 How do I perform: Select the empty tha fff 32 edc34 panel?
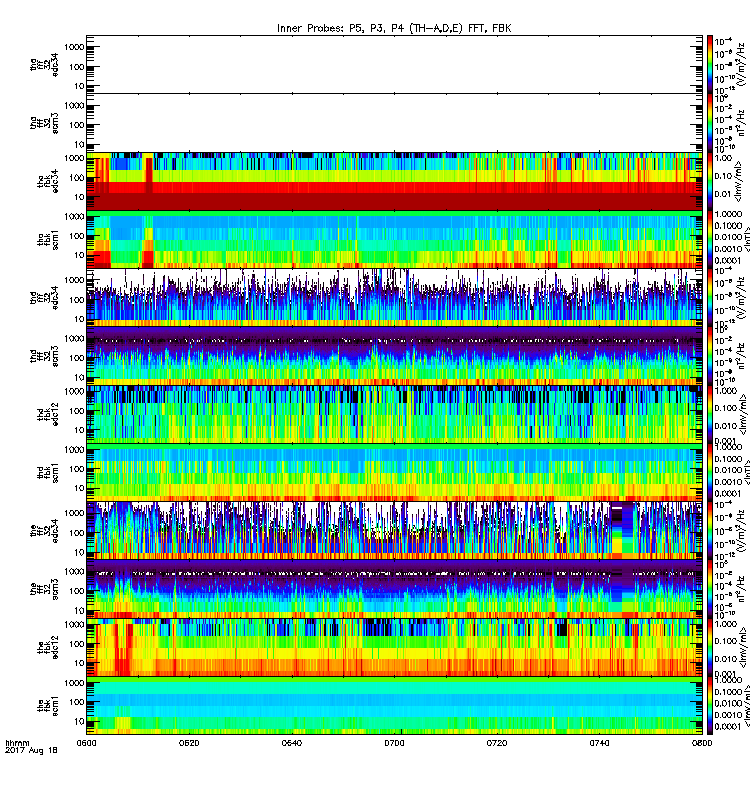click(x=394, y=64)
